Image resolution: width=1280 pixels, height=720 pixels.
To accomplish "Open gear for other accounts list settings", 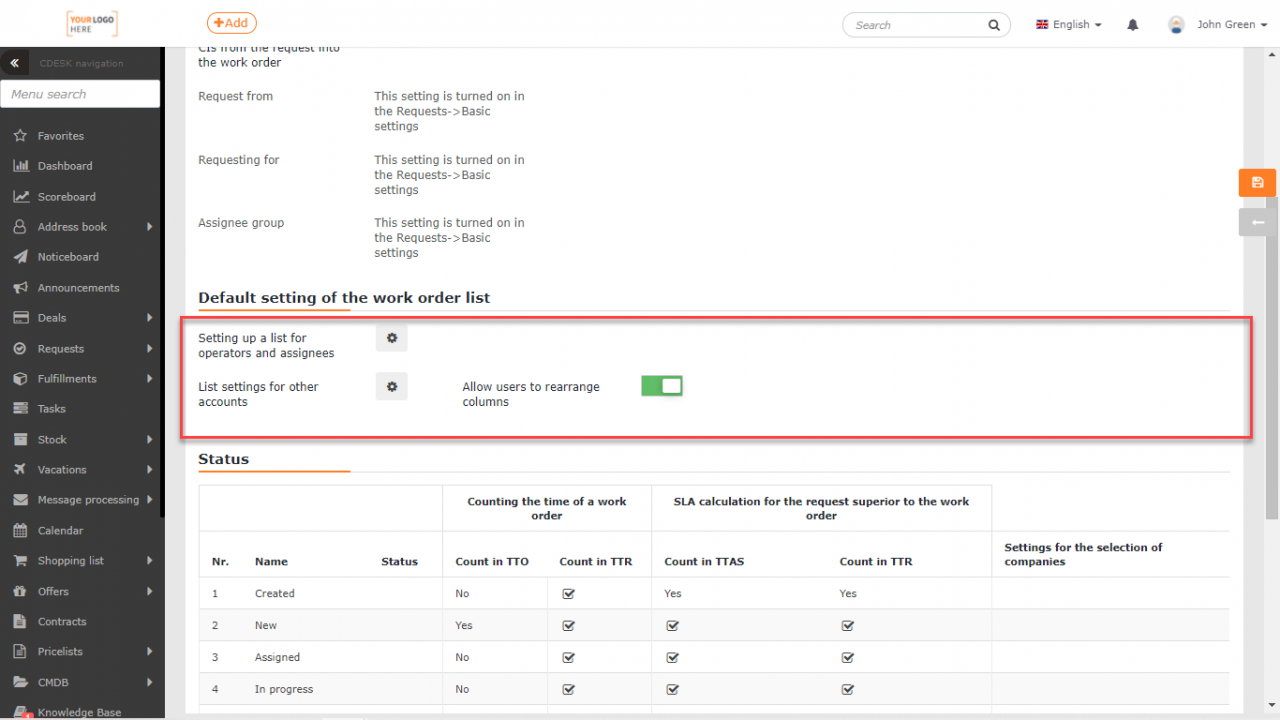I will click(392, 386).
